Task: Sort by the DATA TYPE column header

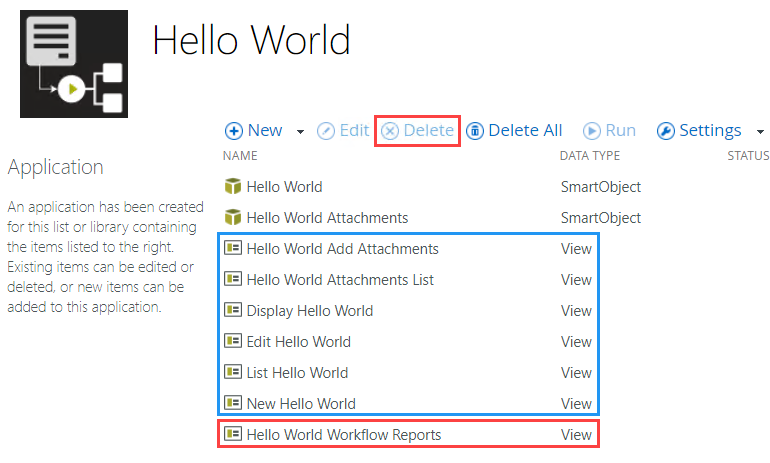Action: point(590,156)
